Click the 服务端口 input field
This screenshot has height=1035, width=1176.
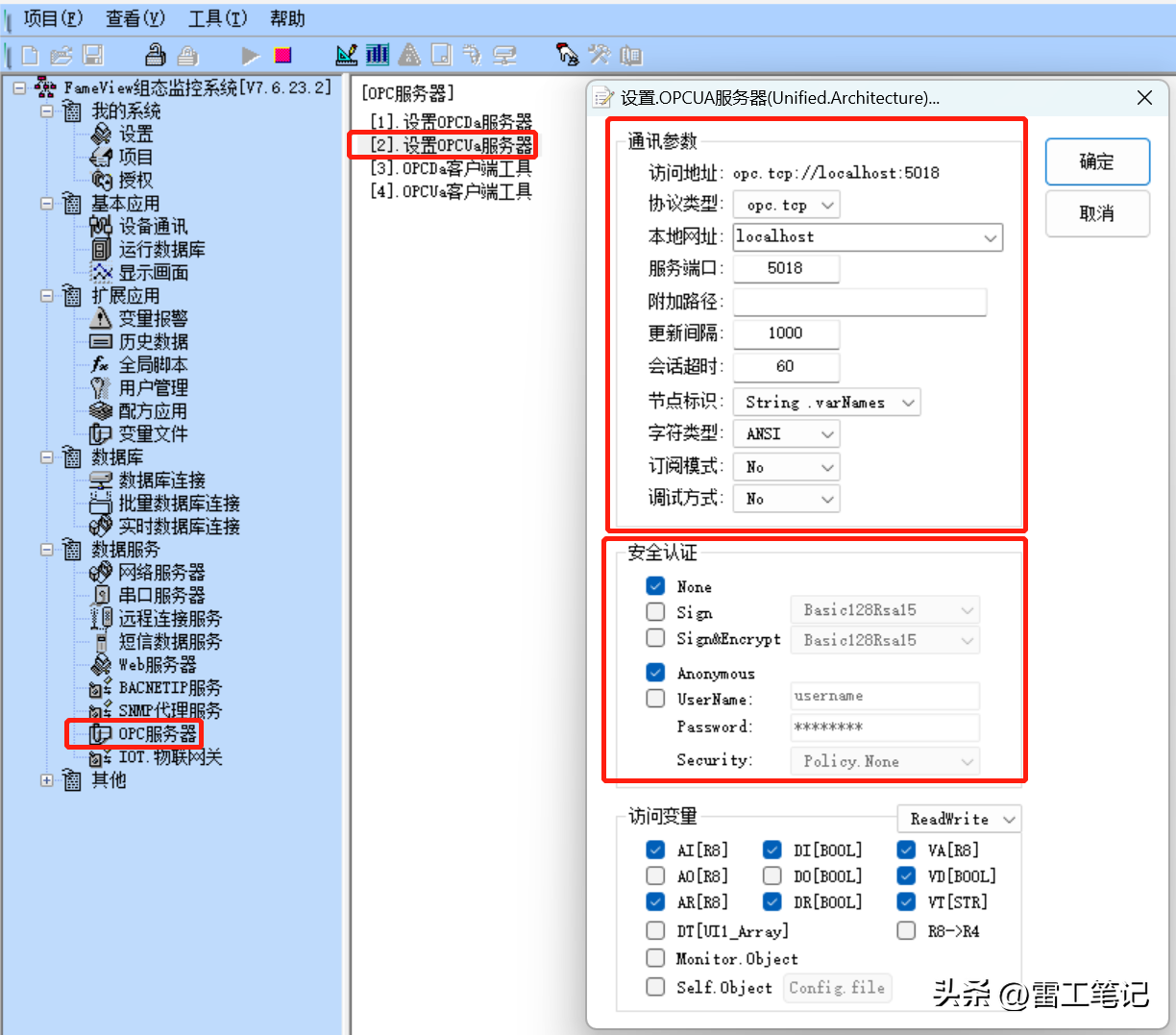(785, 269)
